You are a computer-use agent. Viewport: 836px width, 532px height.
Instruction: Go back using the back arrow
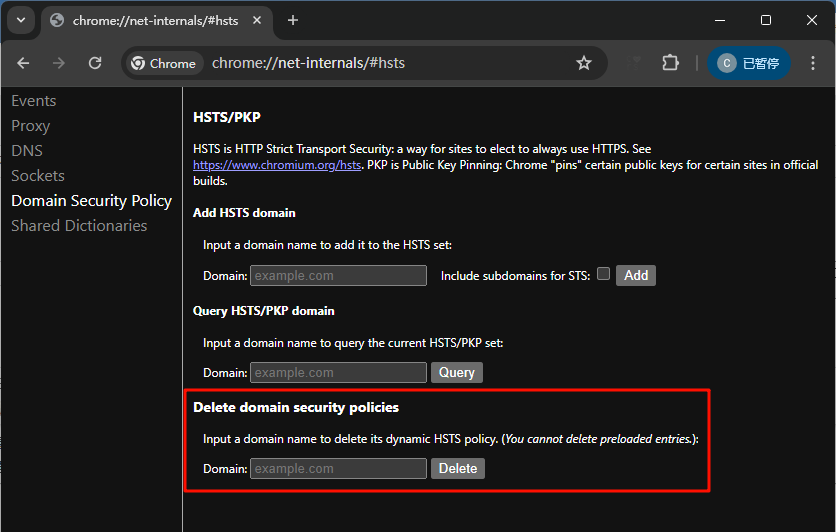point(23,63)
